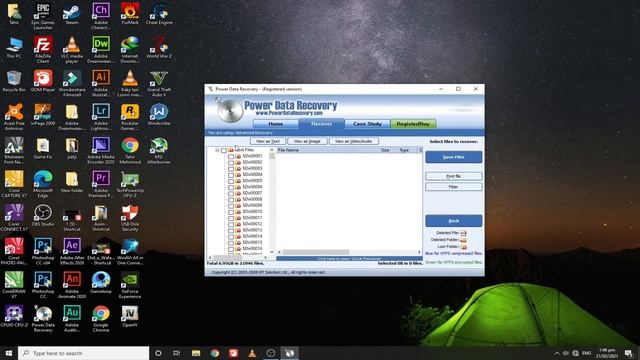Screen dimensions: 640x360
Task: Open the FurMark desktop icon
Action: coord(130,14)
